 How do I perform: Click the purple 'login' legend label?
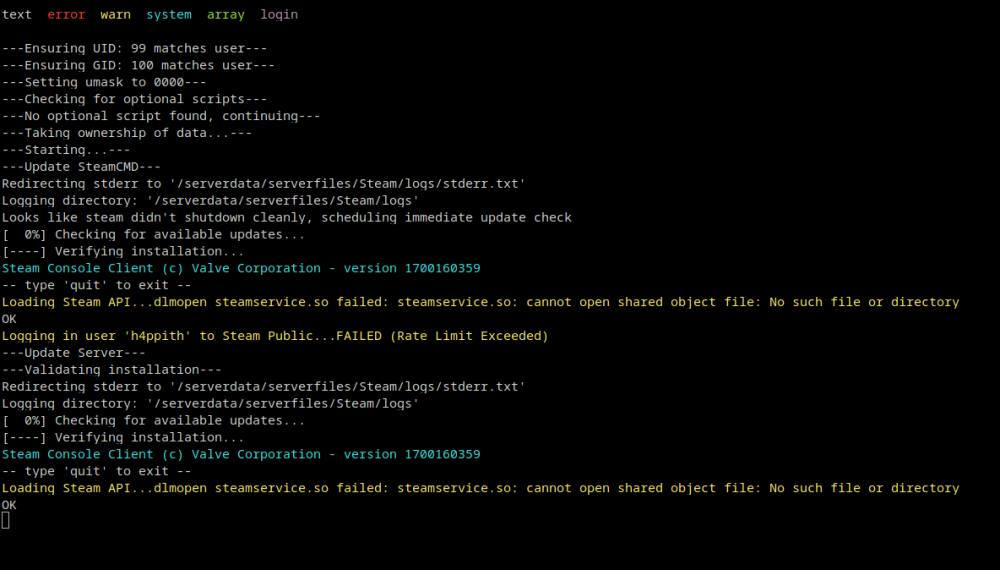(279, 15)
